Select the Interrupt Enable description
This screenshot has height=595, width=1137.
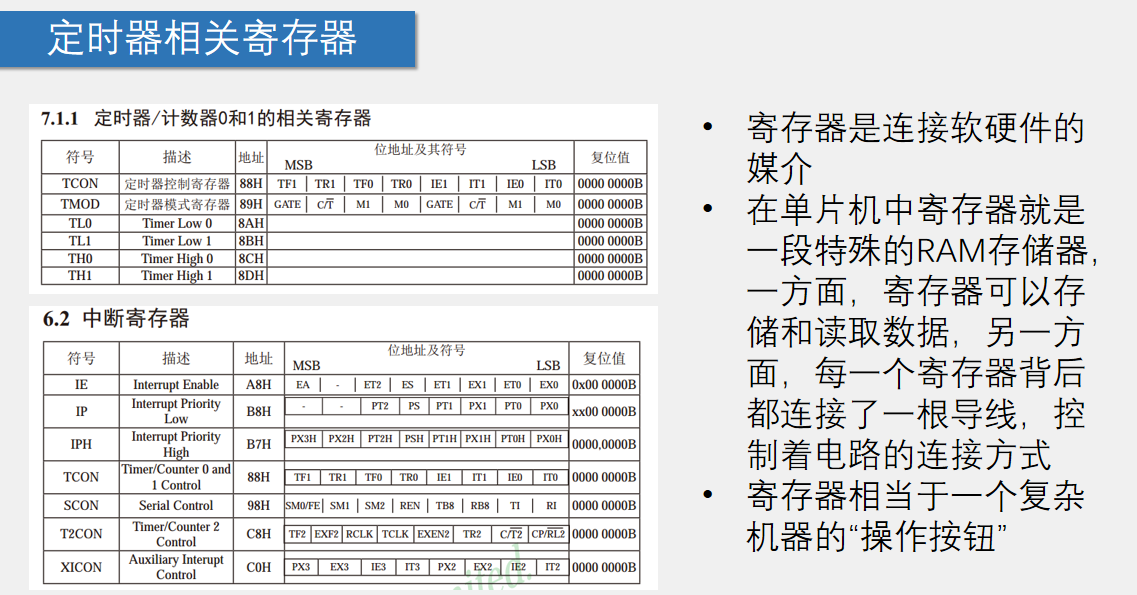point(176,384)
